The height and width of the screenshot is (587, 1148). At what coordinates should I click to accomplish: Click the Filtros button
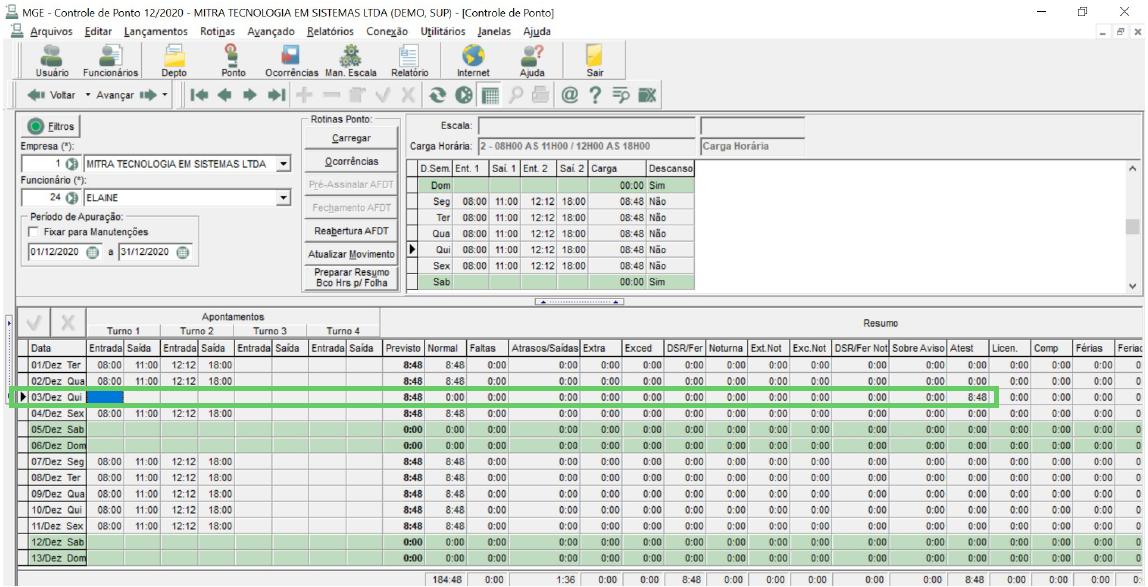click(x=51, y=126)
